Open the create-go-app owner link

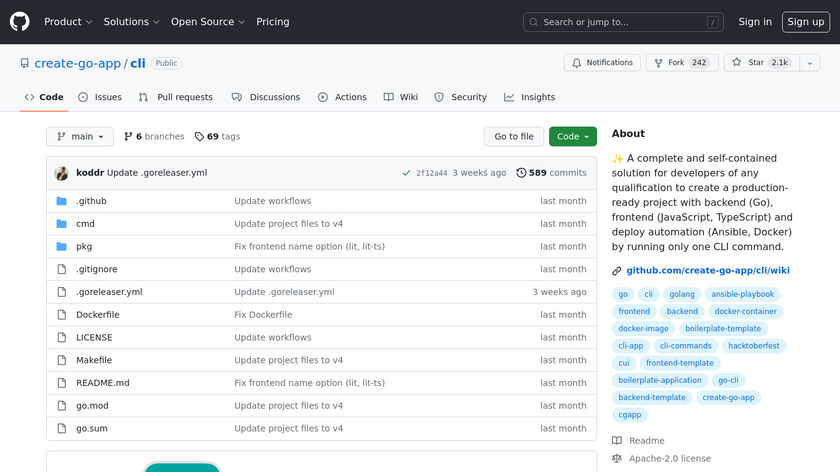78,63
